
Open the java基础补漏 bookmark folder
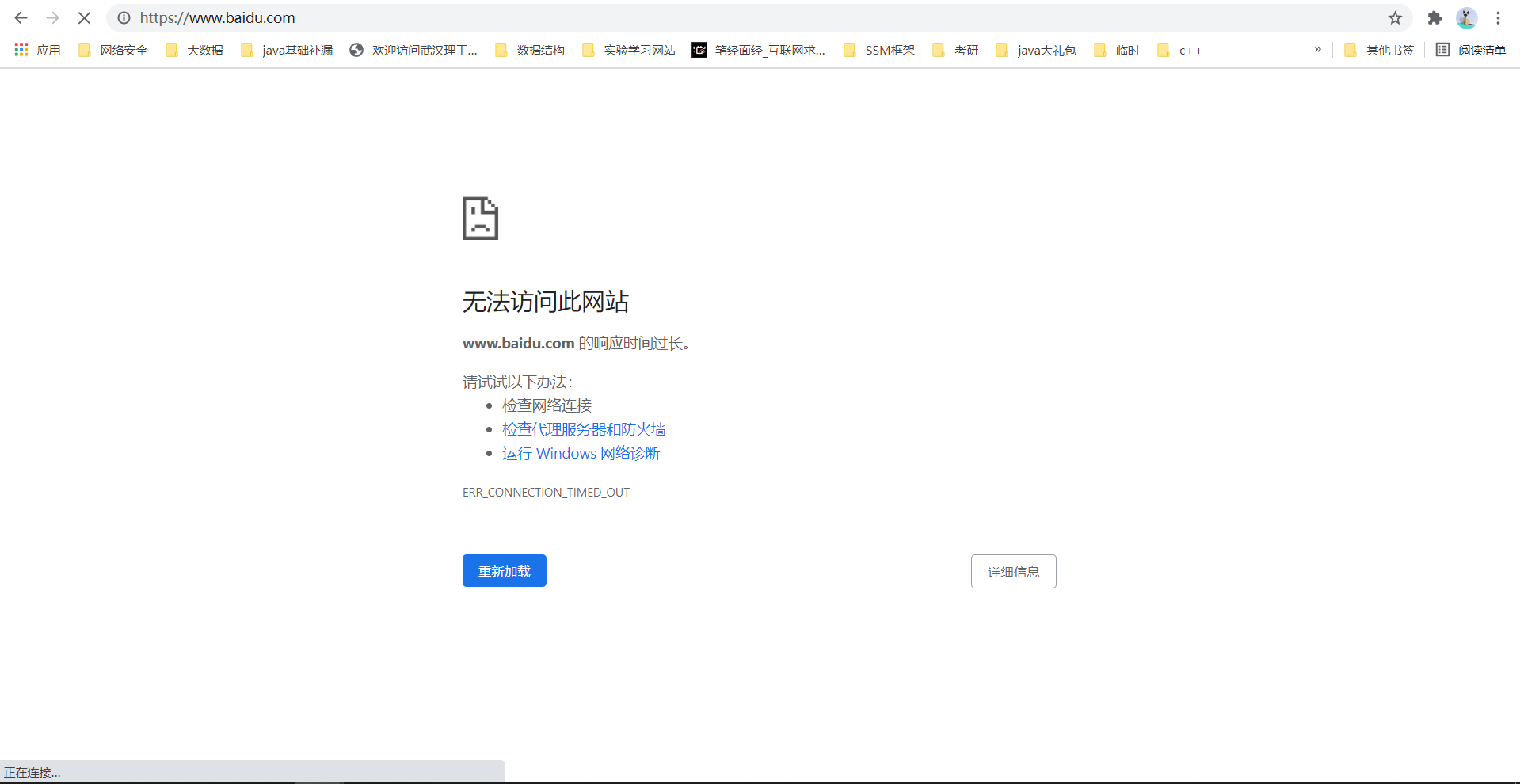(x=286, y=50)
